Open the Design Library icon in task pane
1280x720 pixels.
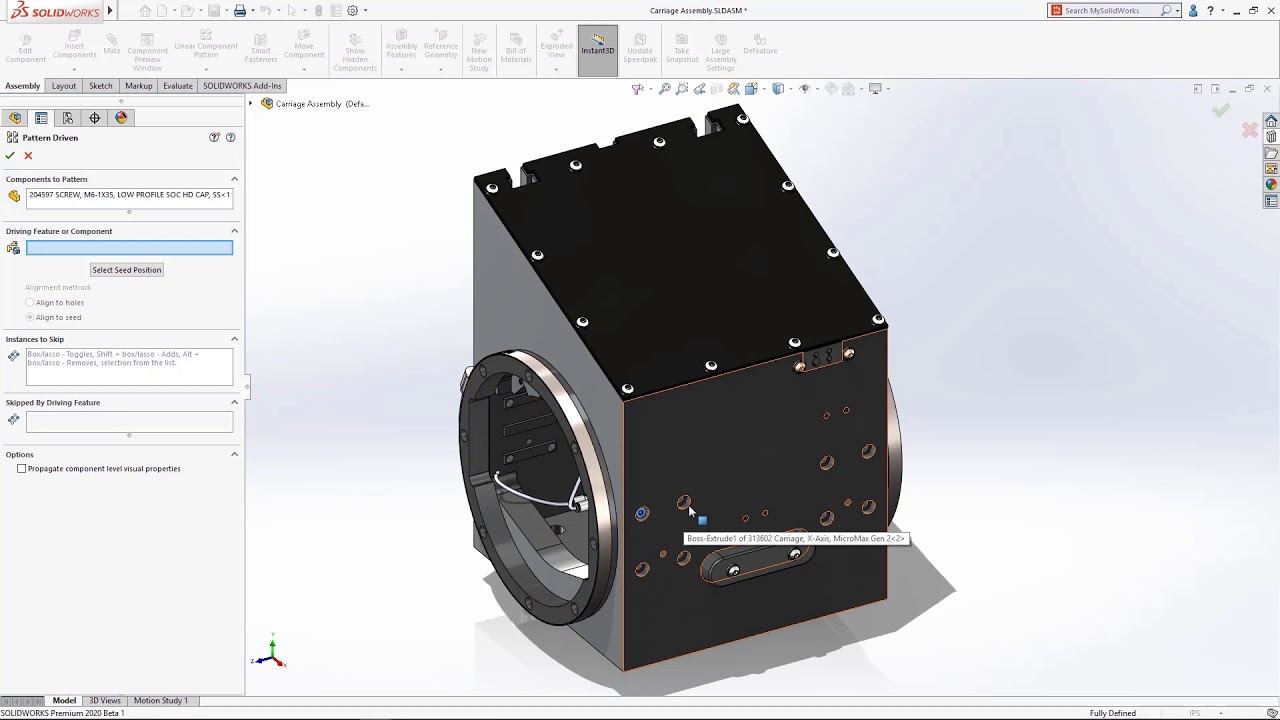pos(1271,137)
